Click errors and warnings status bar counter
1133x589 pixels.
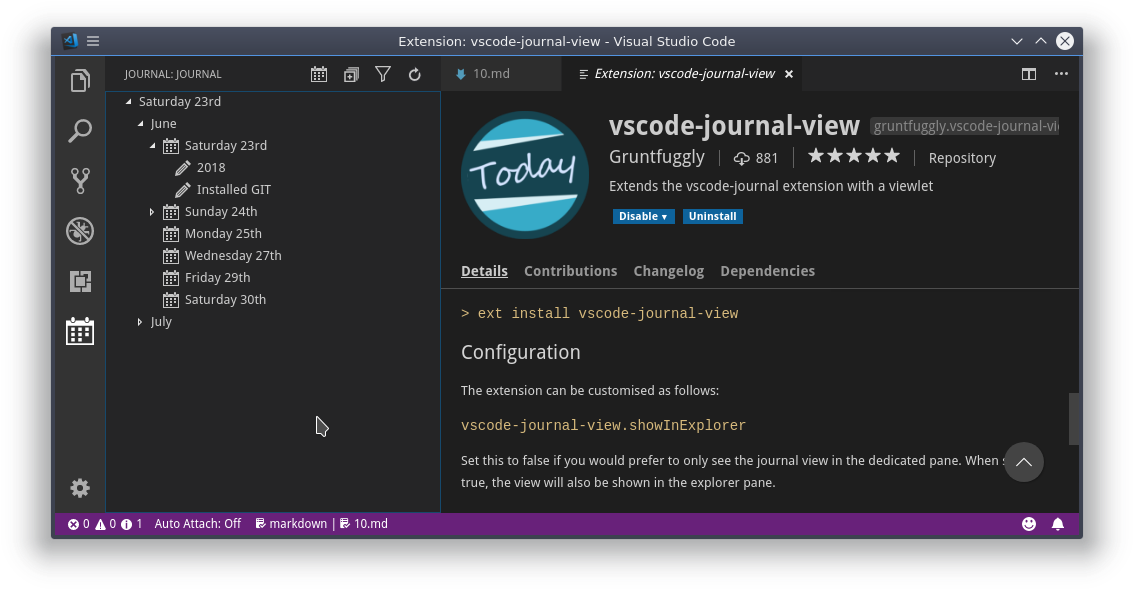click(105, 524)
